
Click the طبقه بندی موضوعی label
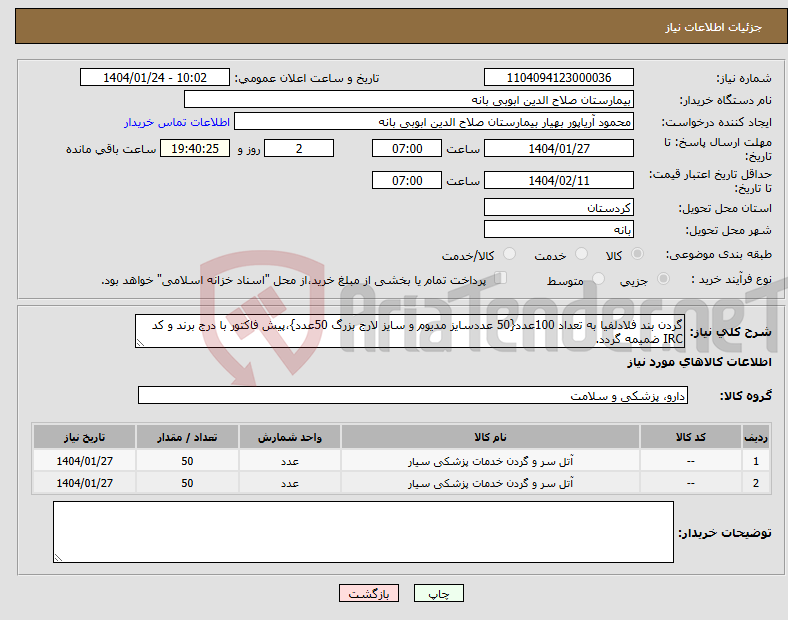click(x=719, y=255)
